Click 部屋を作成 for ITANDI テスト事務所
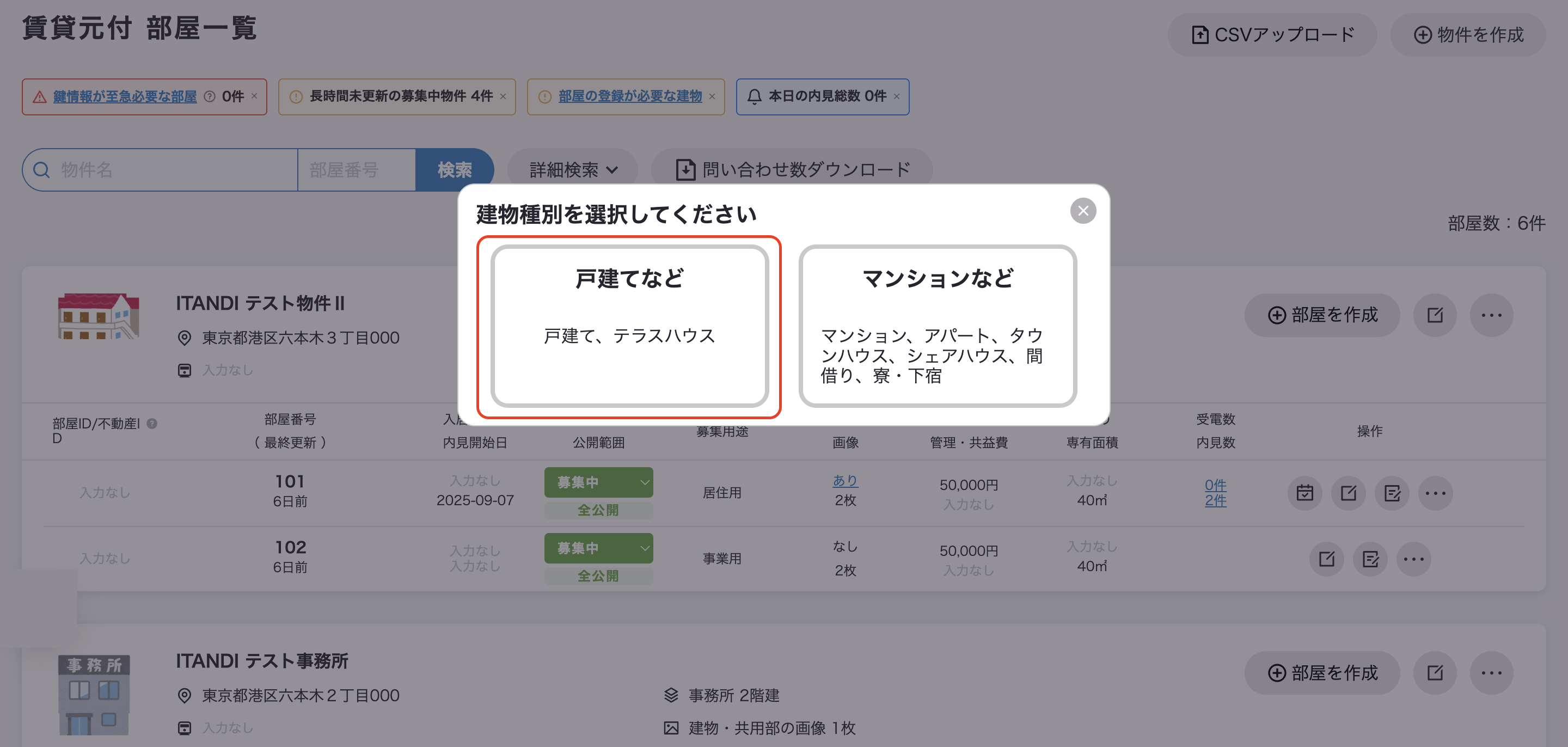Image resolution: width=1568 pixels, height=747 pixels. [1322, 673]
